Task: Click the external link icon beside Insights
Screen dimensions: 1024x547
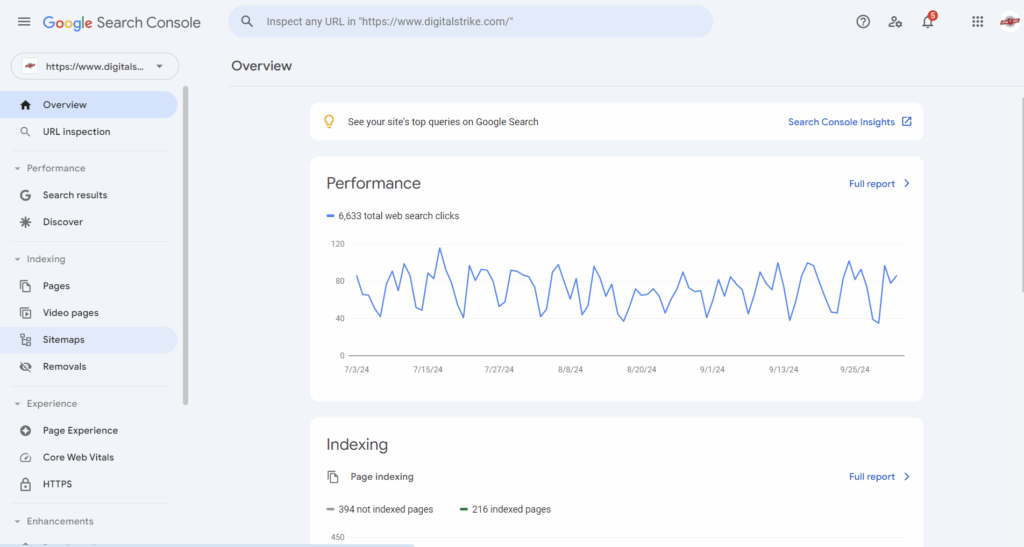Action: point(906,121)
